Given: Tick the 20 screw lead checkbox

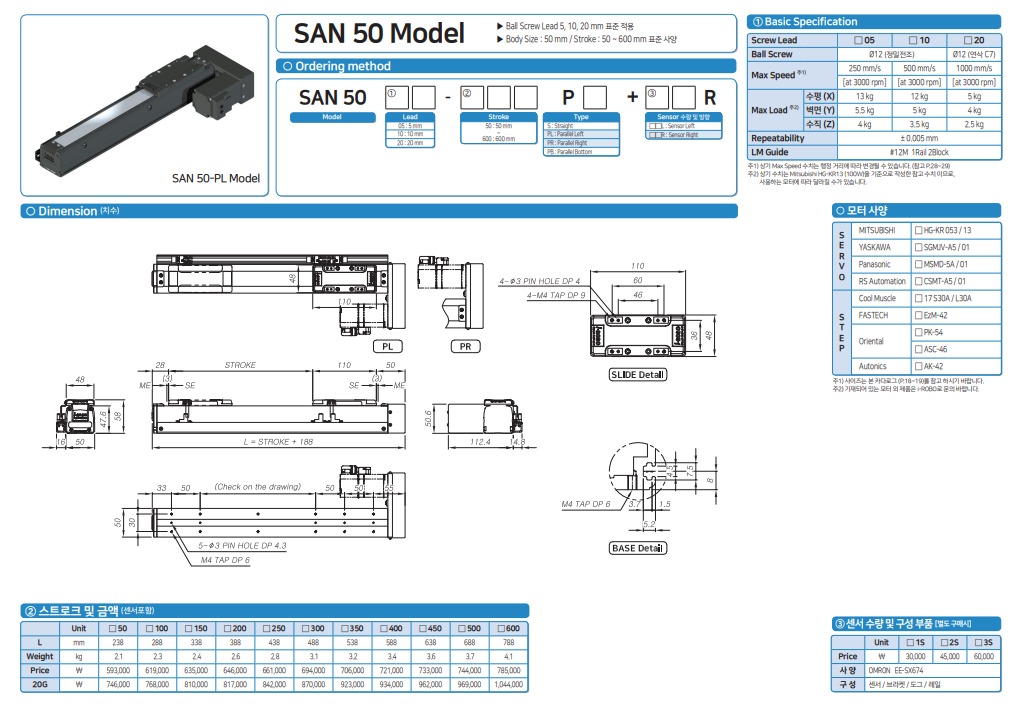Looking at the screenshot, I should (x=968, y=40).
